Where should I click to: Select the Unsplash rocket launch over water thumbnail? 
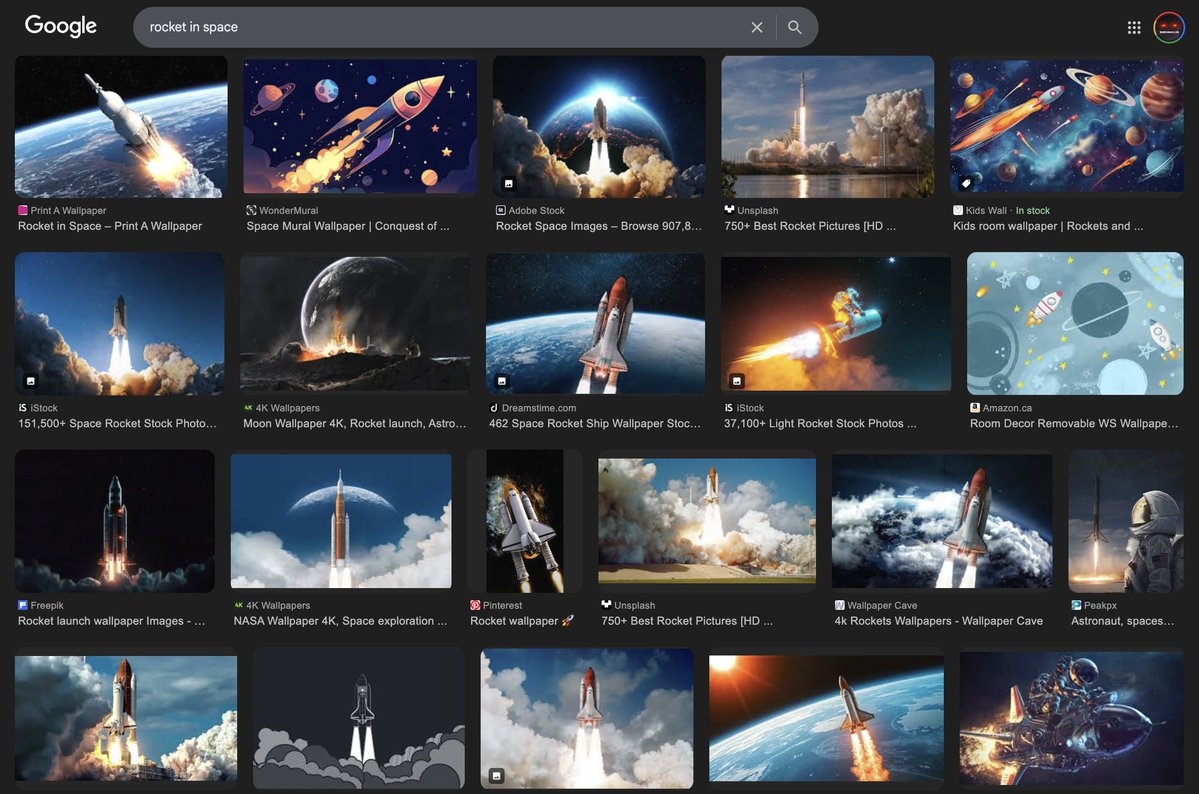pos(827,127)
